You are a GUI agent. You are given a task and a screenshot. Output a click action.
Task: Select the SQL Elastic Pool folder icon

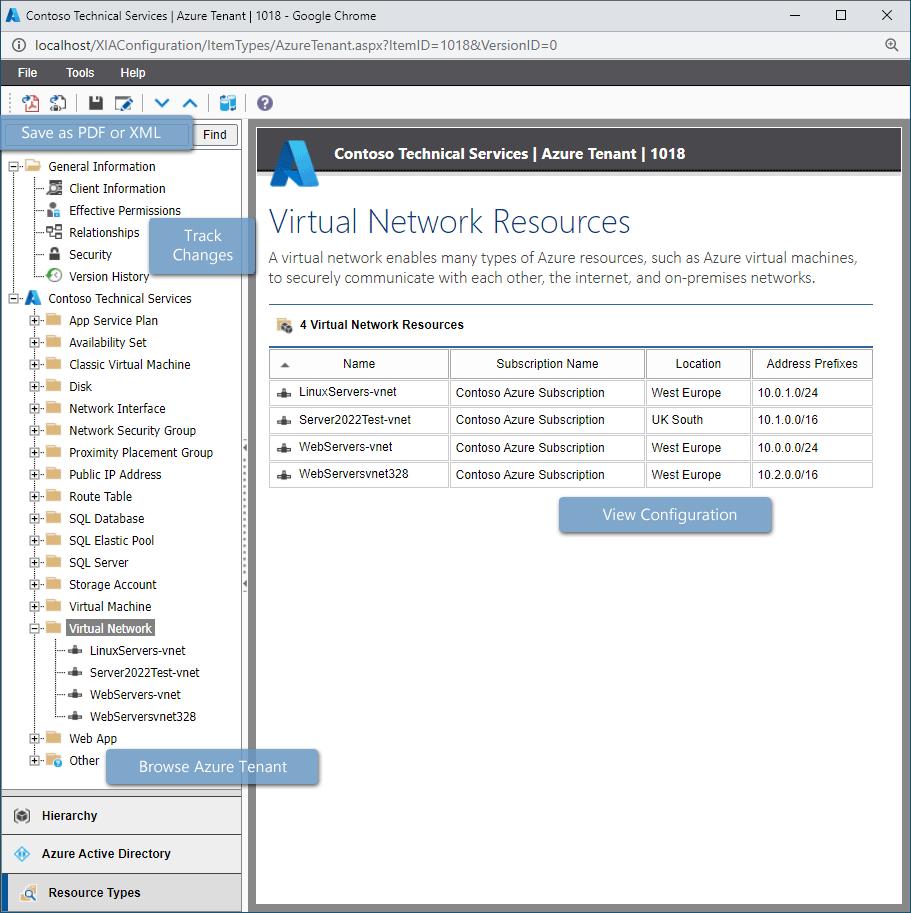54,540
